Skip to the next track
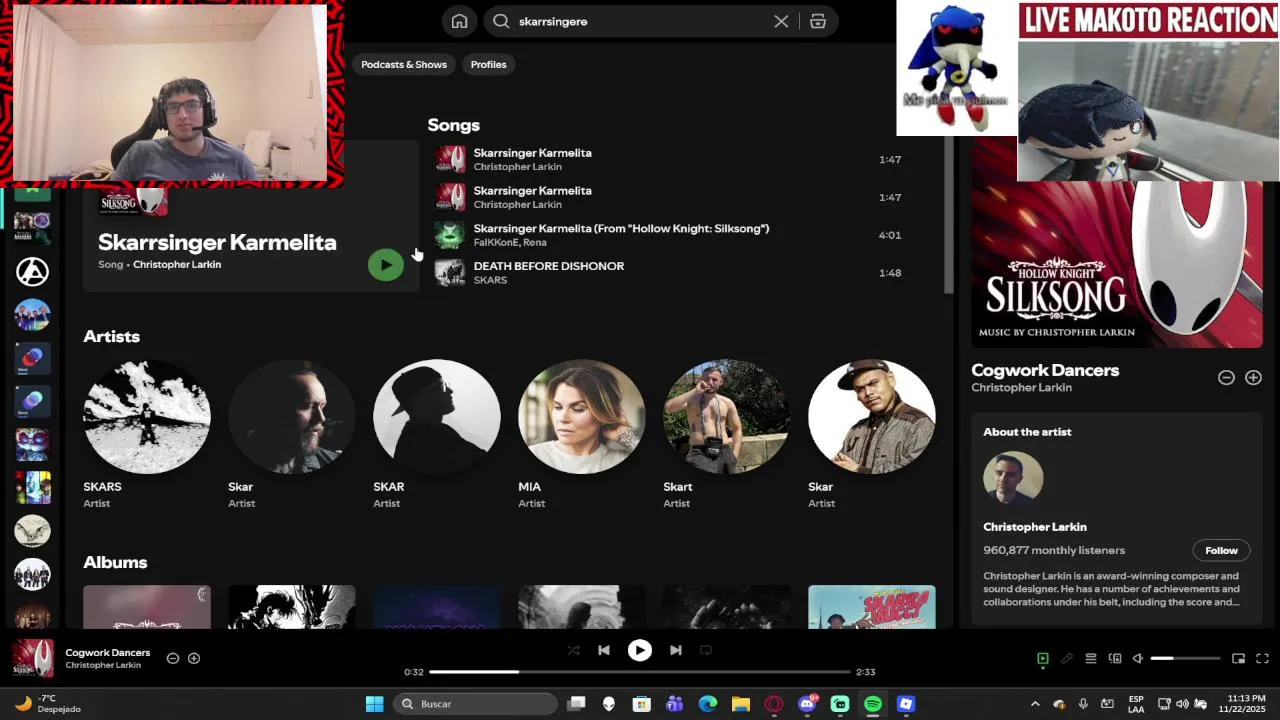This screenshot has width=1280, height=720. coord(676,650)
